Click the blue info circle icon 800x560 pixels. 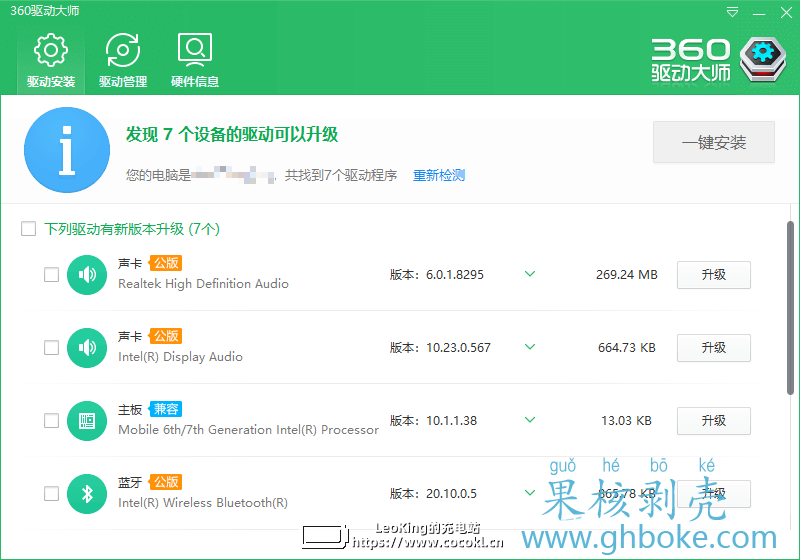[x=67, y=150]
